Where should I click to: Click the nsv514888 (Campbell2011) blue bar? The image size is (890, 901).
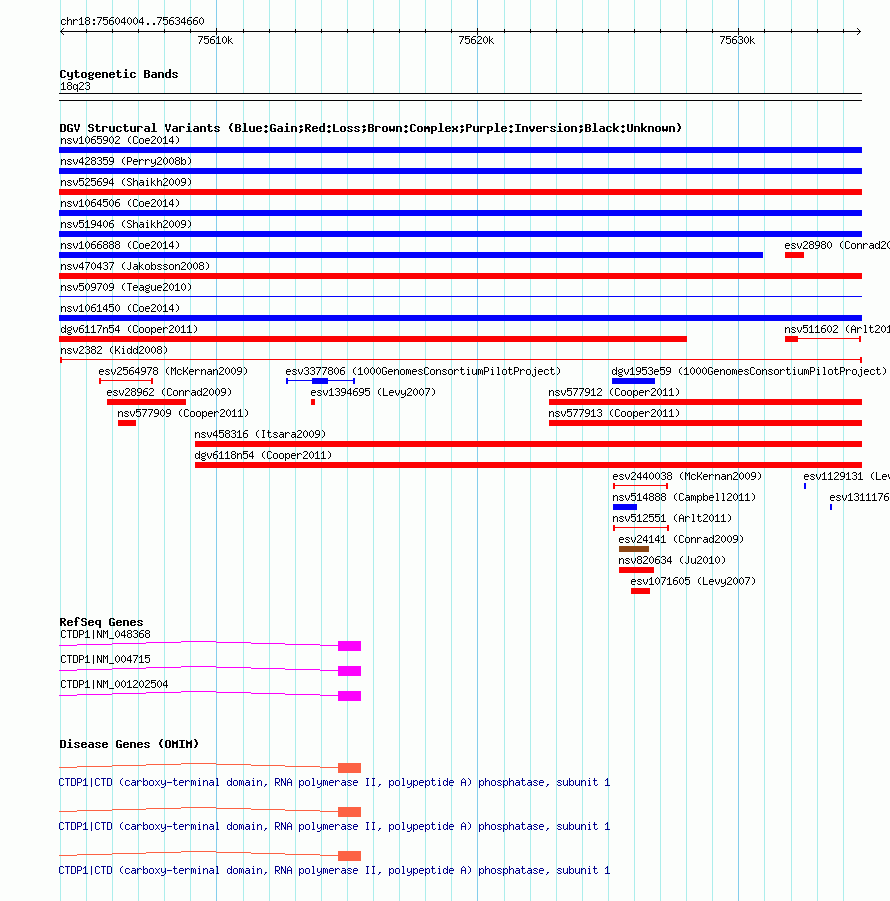(625, 507)
